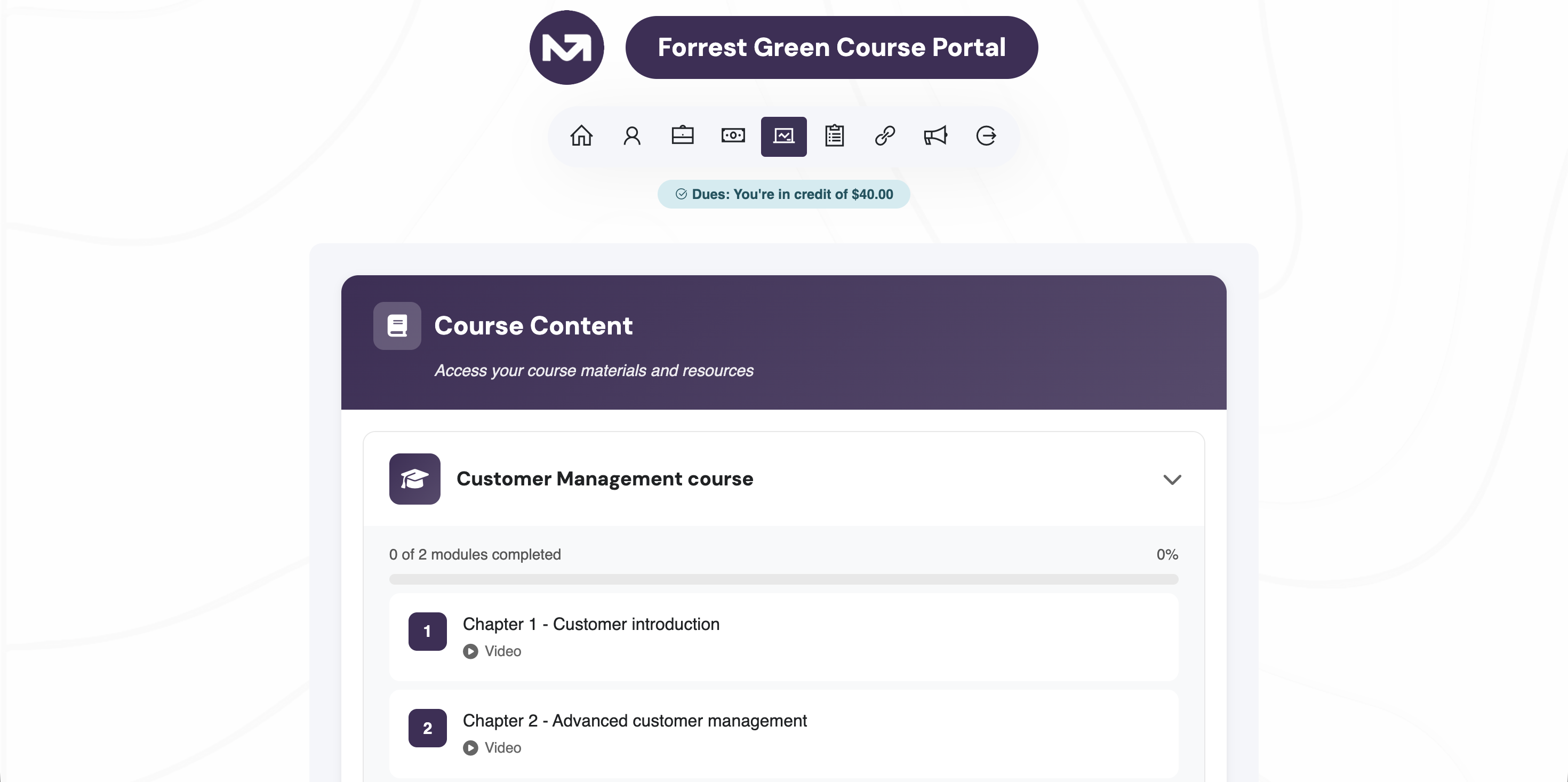Collapse the Customer Management course chevron
Screen dimensions: 1568x782
coord(1172,480)
